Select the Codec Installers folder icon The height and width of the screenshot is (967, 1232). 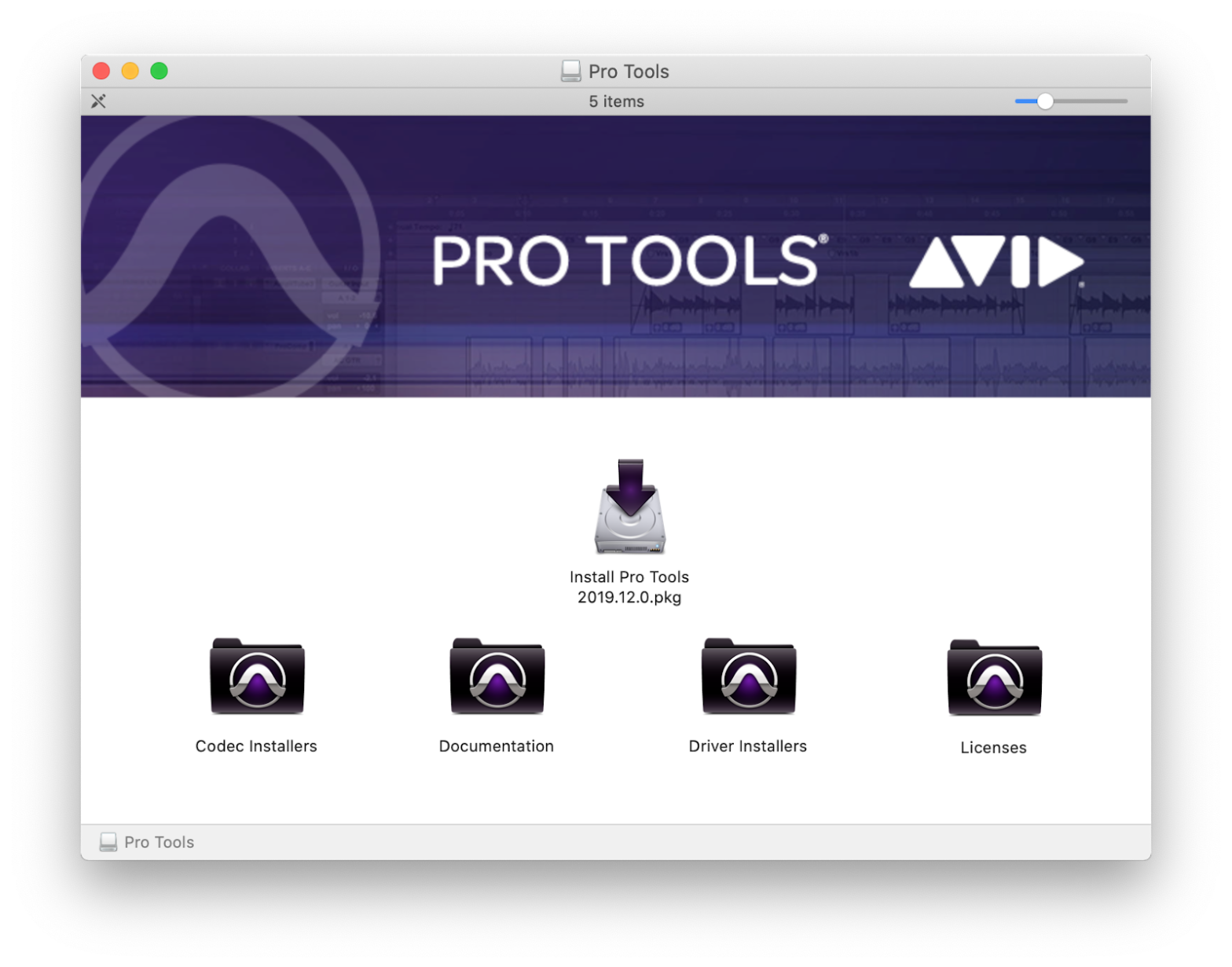(257, 676)
